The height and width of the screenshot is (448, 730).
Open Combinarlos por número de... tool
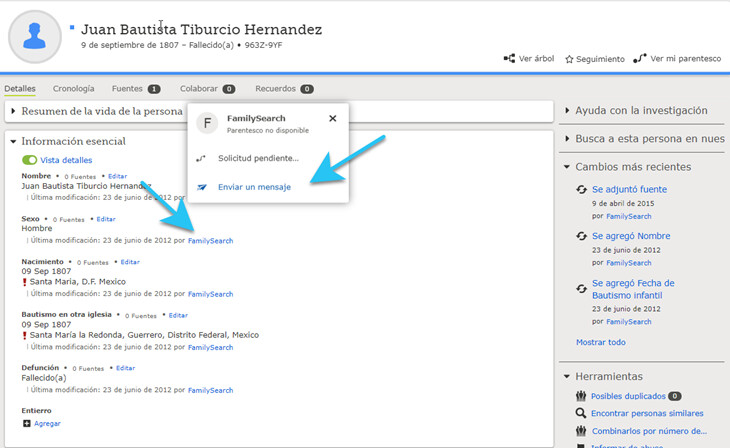[649, 431]
